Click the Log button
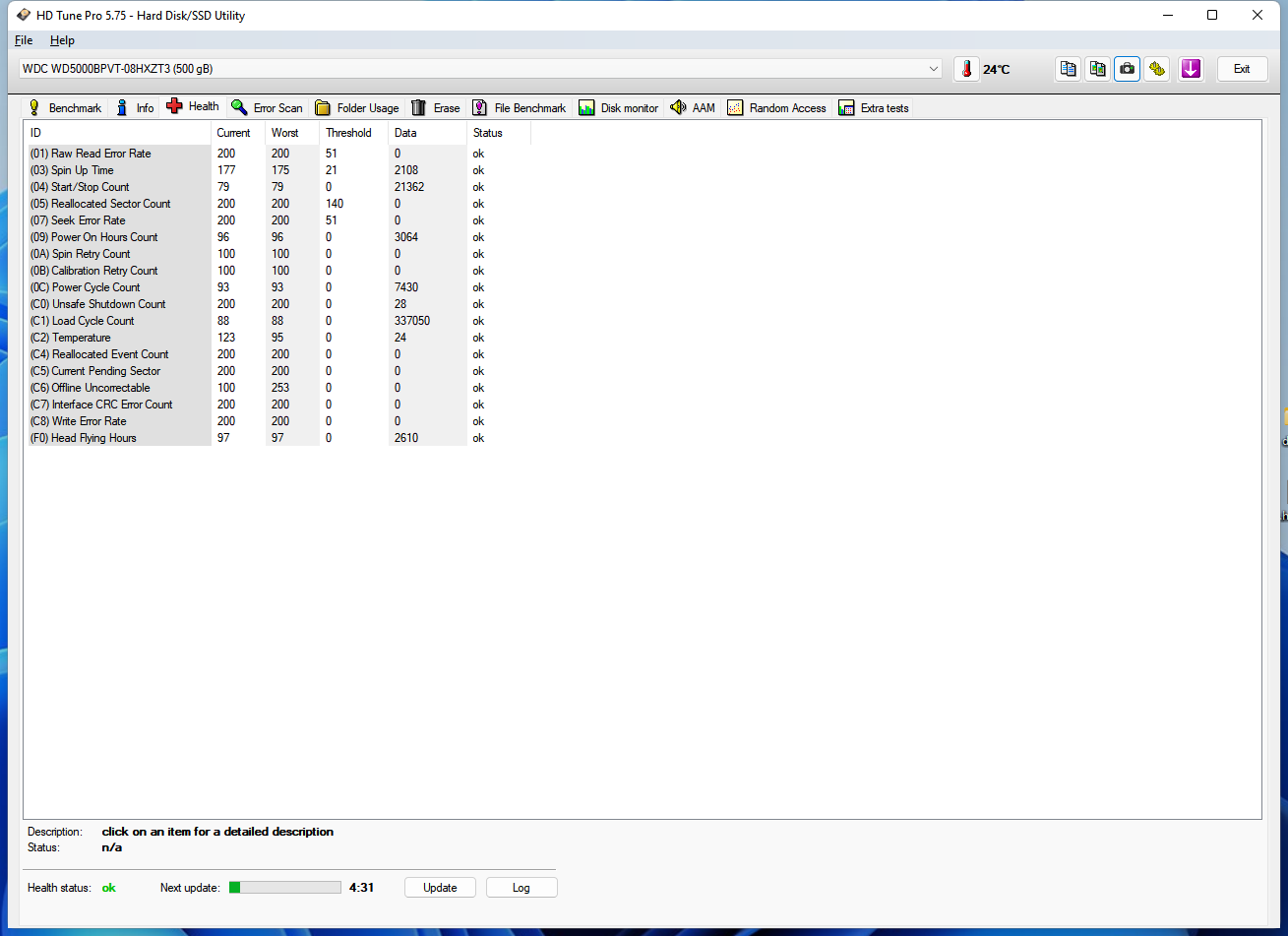 click(521, 888)
